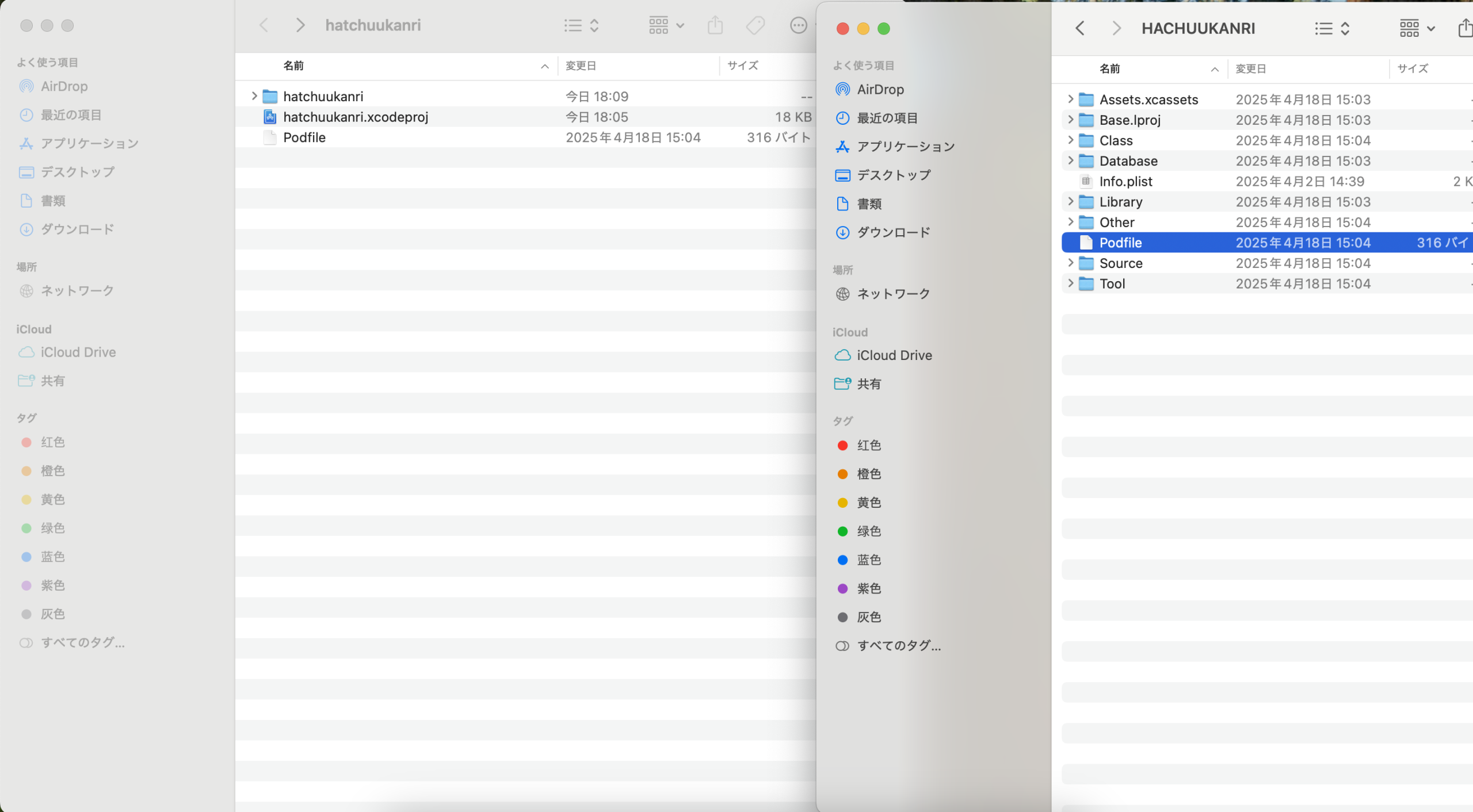Expand the Tool folder

[1070, 283]
